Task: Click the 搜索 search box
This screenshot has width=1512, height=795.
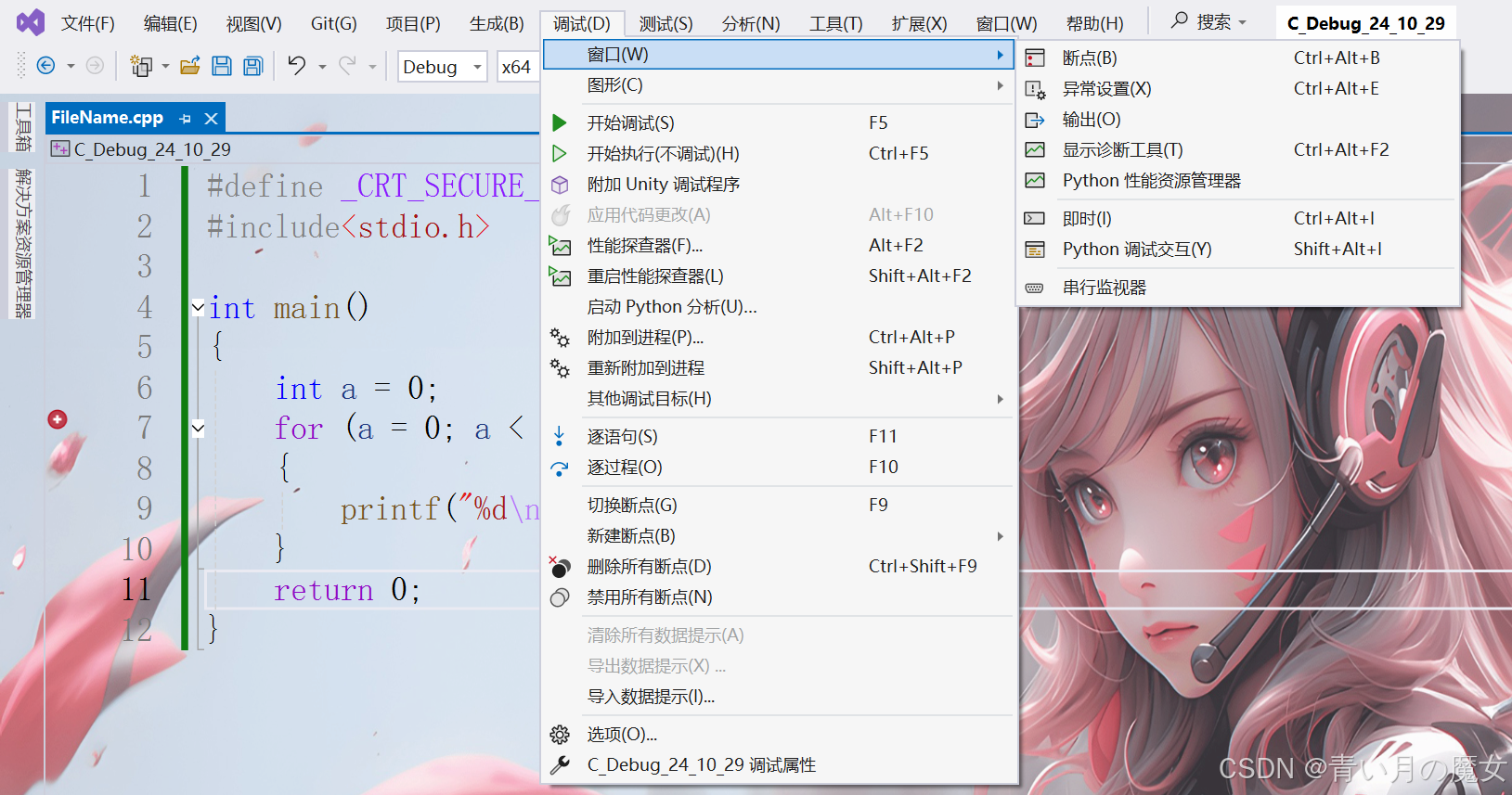Action: pyautogui.click(x=1209, y=22)
